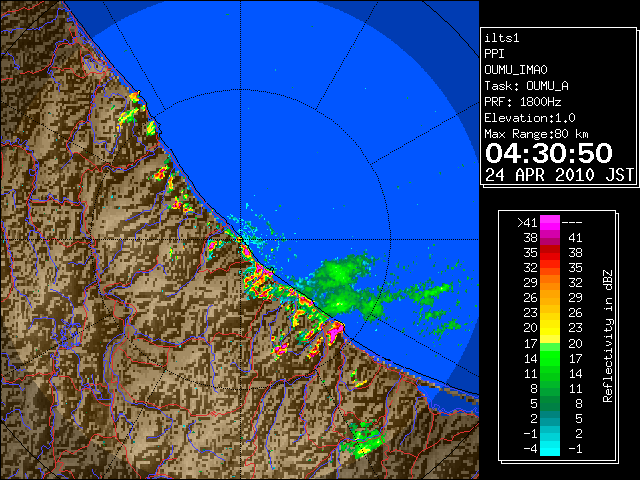Pick the bright magenta legend swatch
This screenshot has width=640, height=480.
550,222
